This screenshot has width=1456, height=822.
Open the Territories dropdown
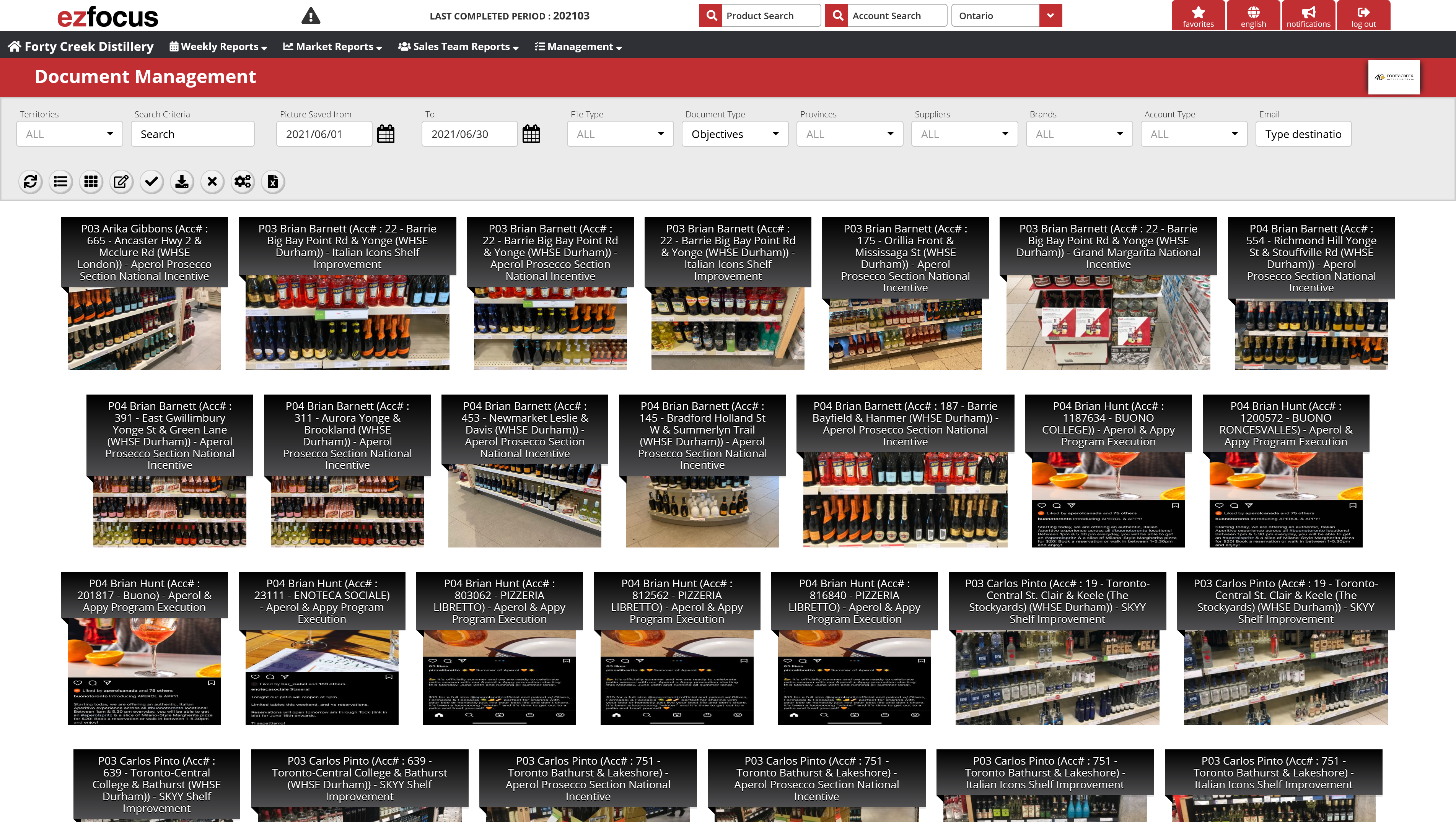tap(70, 134)
